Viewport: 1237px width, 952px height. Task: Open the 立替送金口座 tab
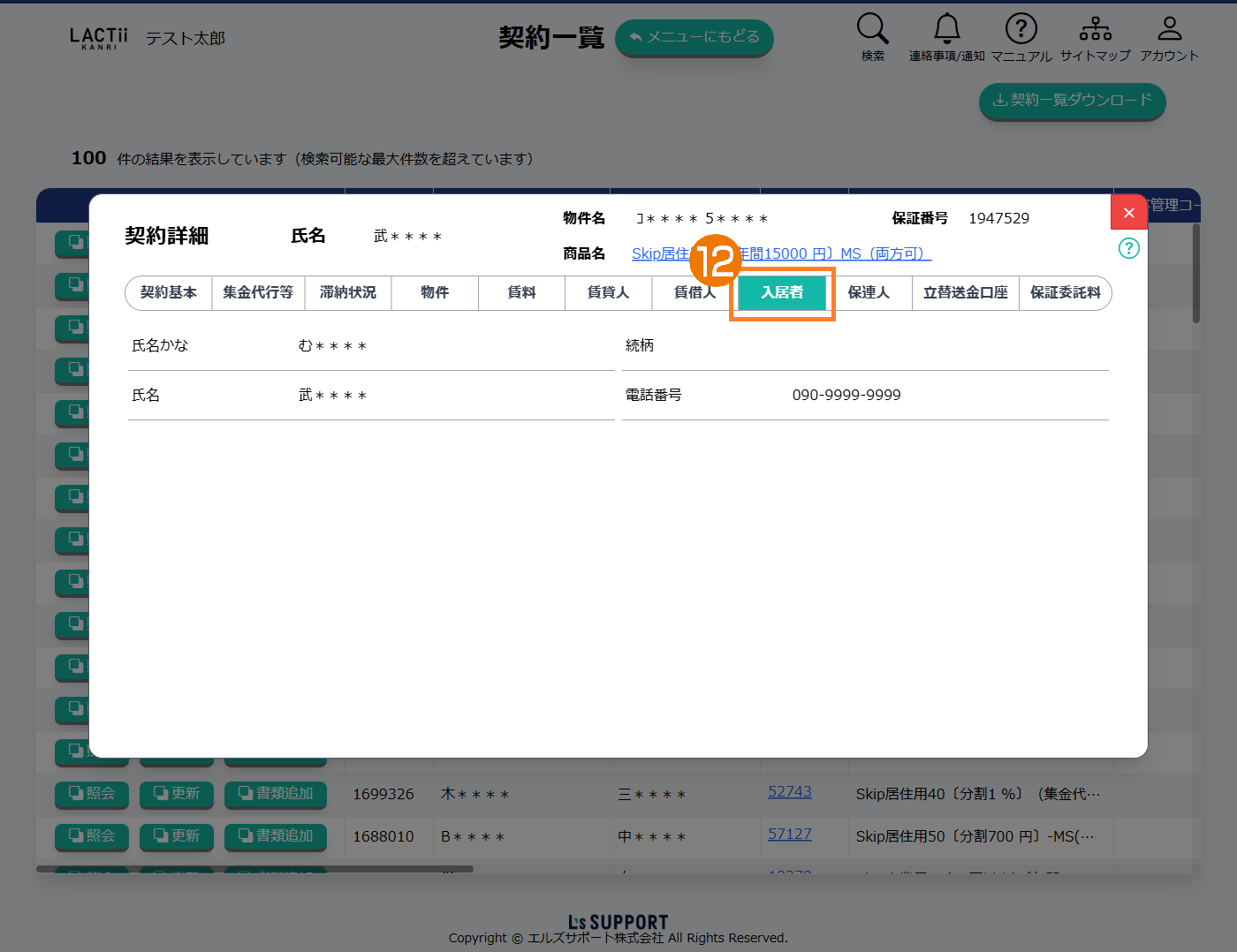click(965, 293)
